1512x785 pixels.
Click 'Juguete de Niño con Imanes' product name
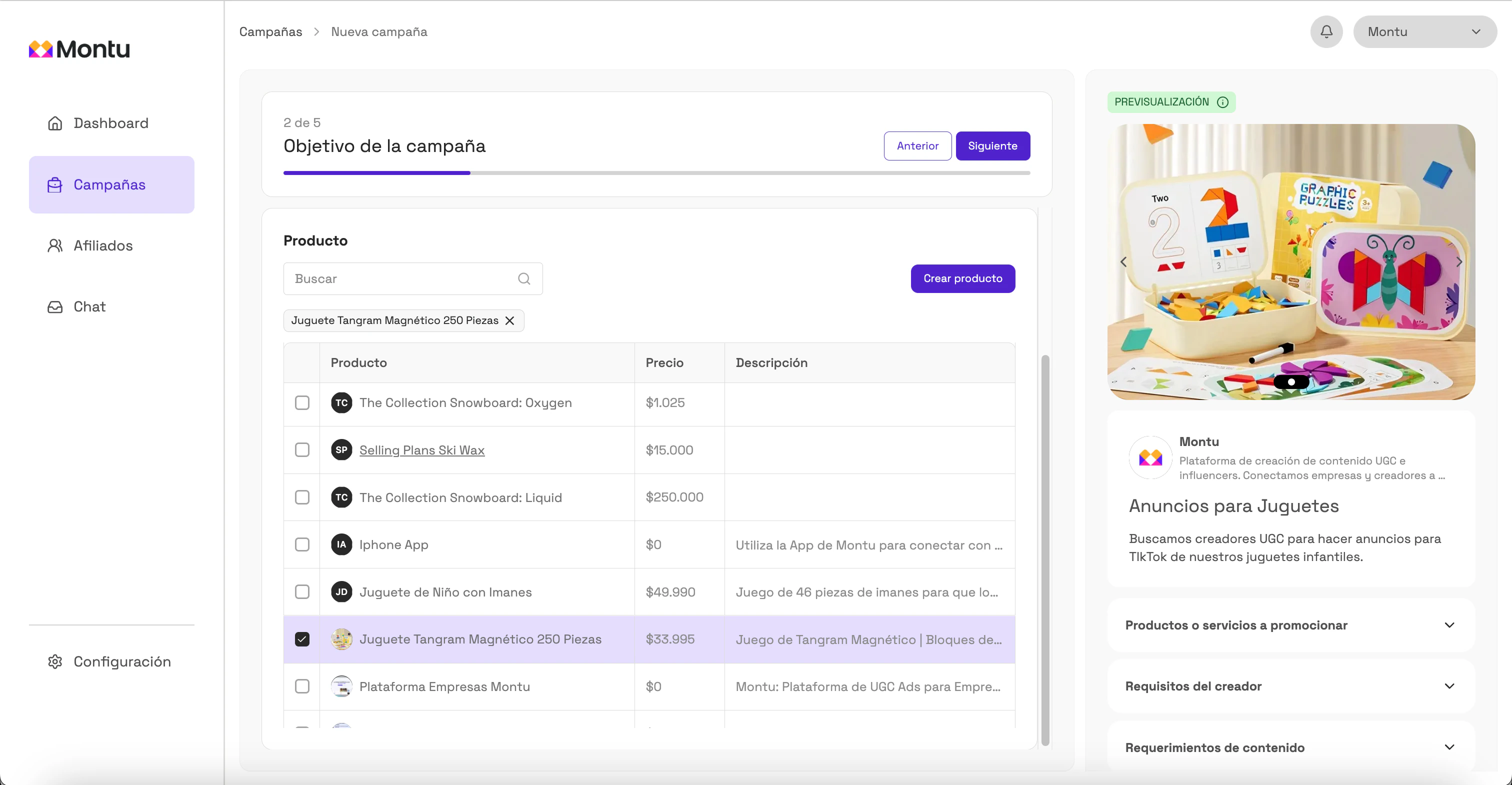tap(445, 592)
